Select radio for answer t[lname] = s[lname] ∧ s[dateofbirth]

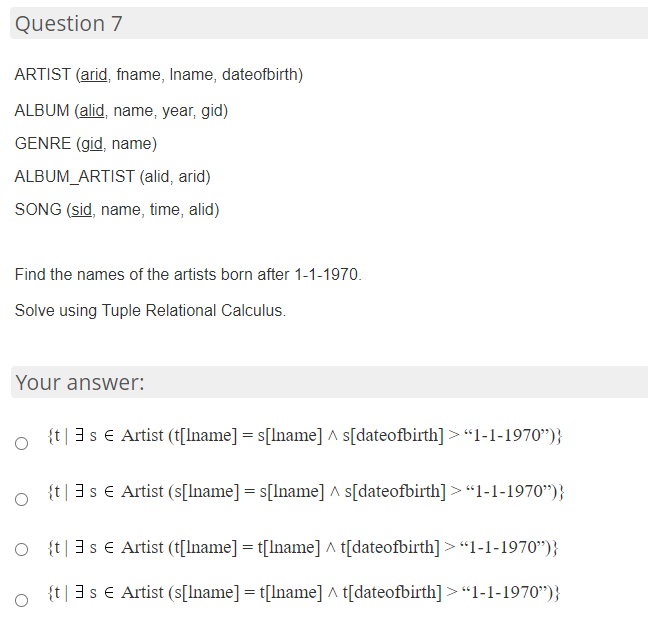click(21, 443)
